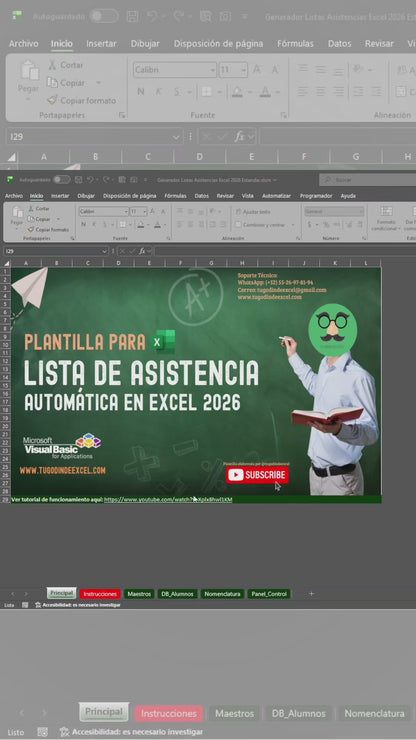This screenshot has height=740, width=416.
Task: Decrease font size with smaller A in enlarged ribbon
Action: [x=274, y=70]
